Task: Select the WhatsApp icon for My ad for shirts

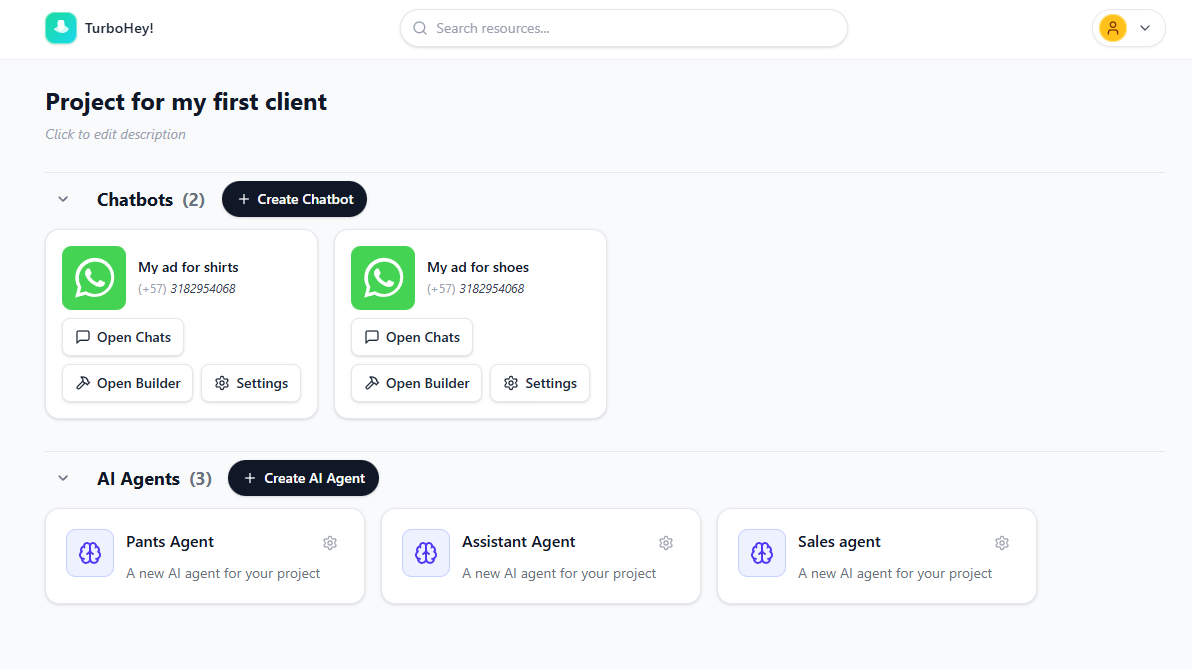Action: click(93, 278)
